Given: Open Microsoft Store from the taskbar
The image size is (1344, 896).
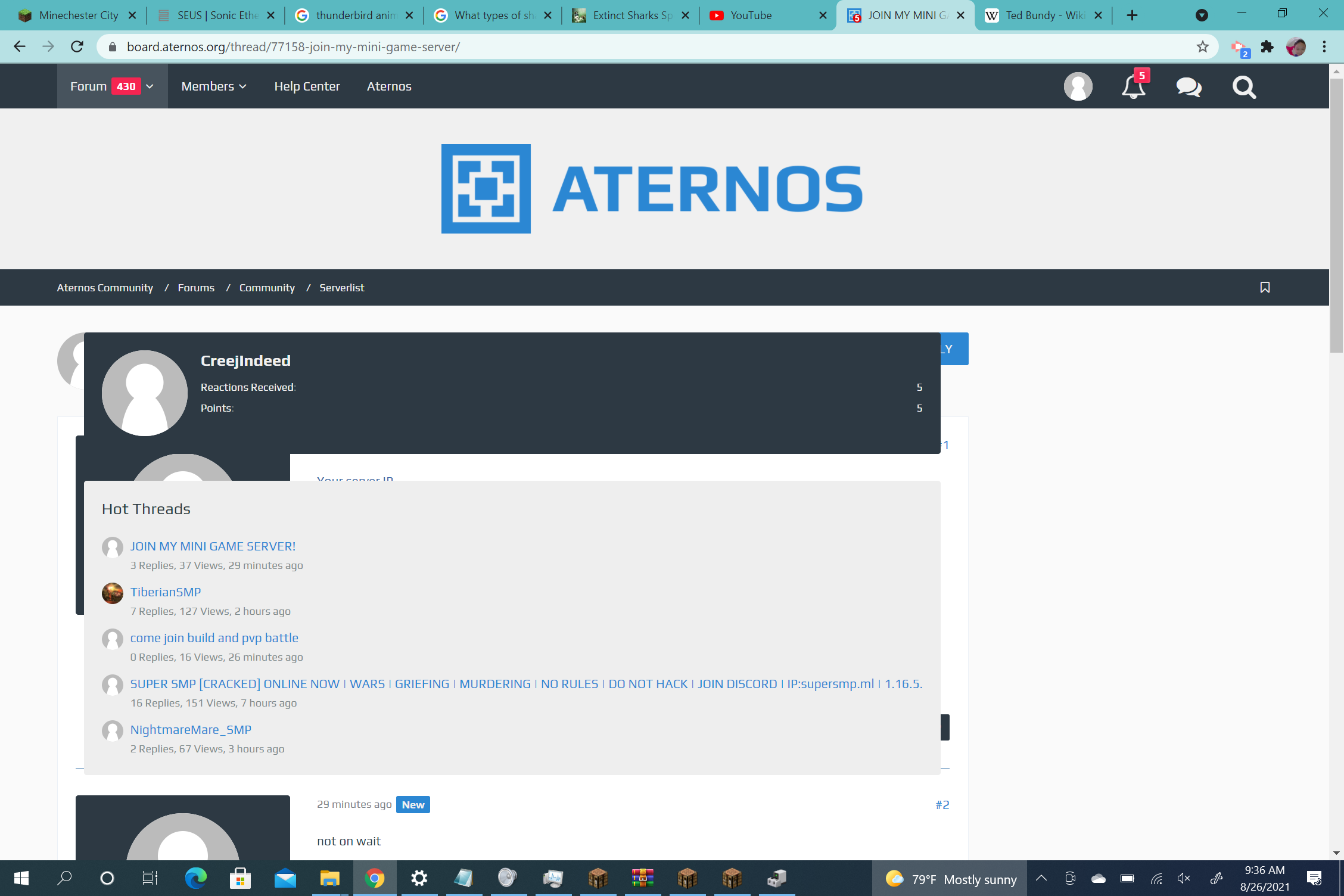Looking at the screenshot, I should point(240,878).
